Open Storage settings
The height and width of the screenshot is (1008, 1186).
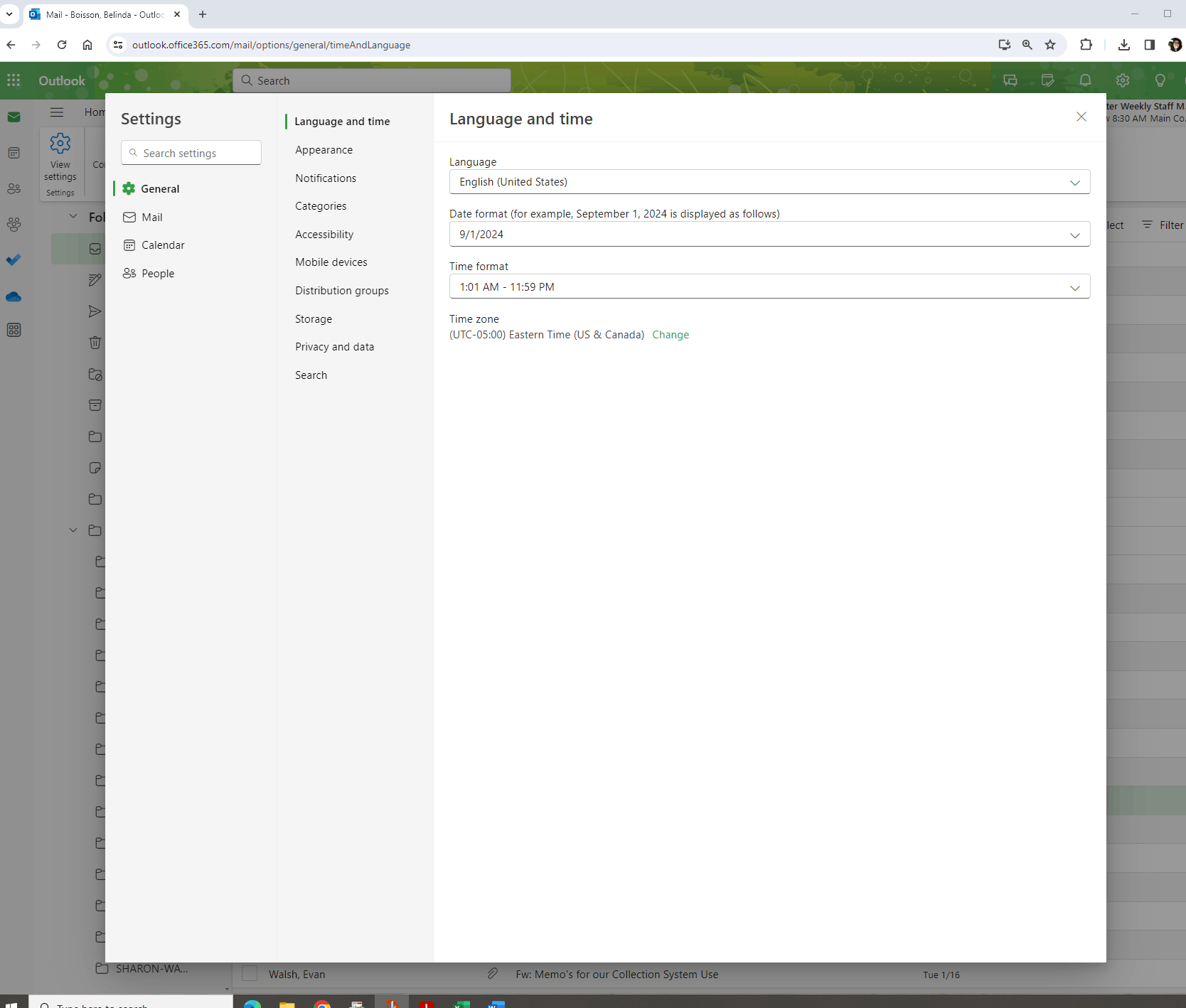[x=314, y=319]
